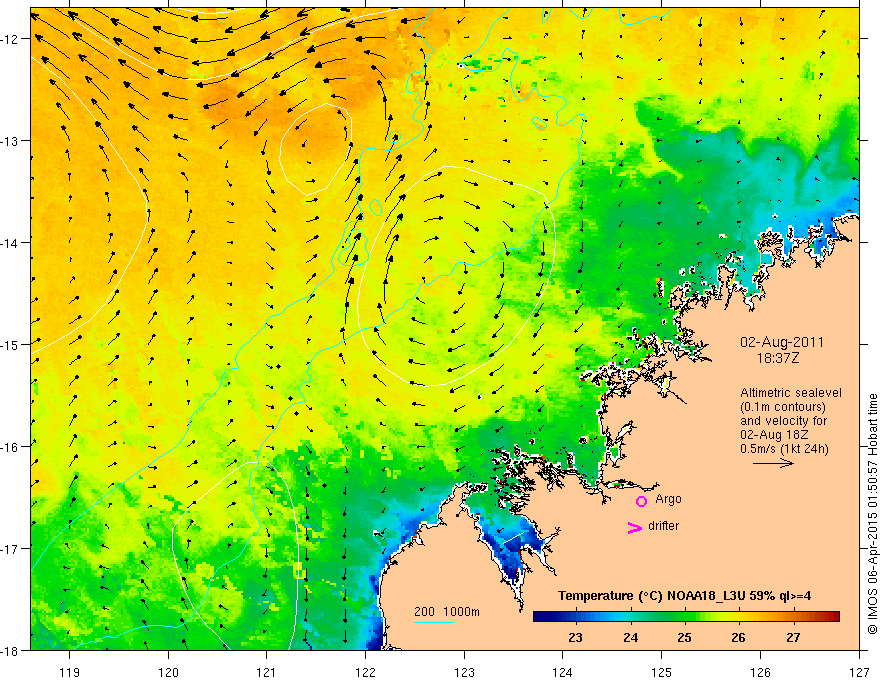Click the cyan 200 1000m depth contour line sample
This screenshot has height=680, width=880.
pyautogui.click(x=434, y=622)
